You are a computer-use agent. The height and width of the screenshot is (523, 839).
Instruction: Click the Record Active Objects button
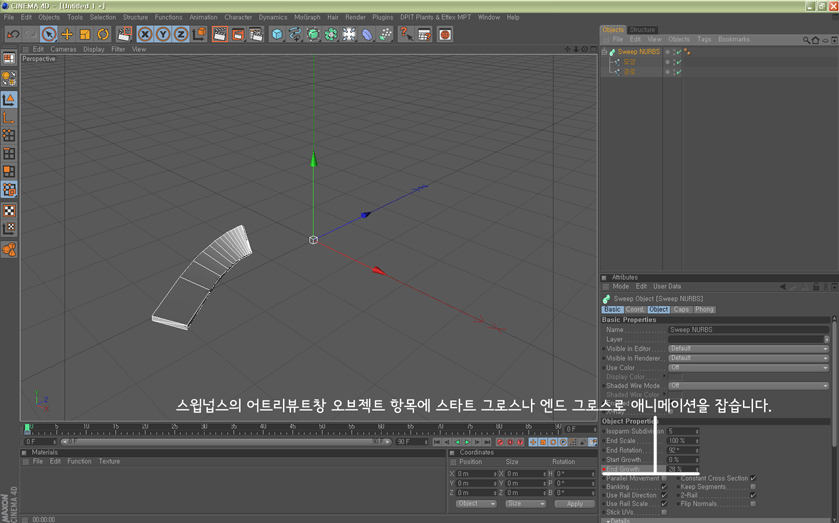click(x=500, y=442)
